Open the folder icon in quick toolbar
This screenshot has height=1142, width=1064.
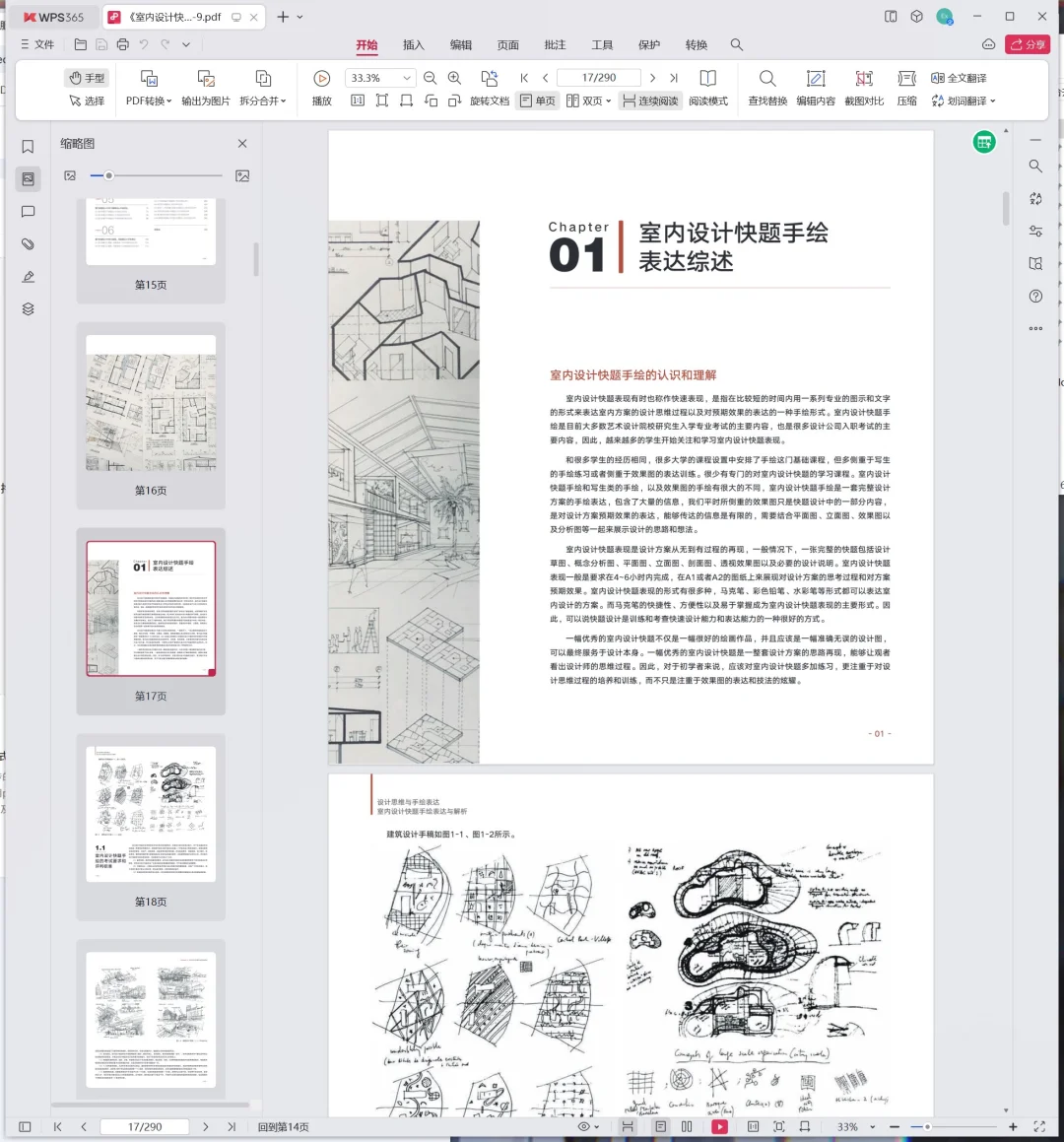click(80, 44)
